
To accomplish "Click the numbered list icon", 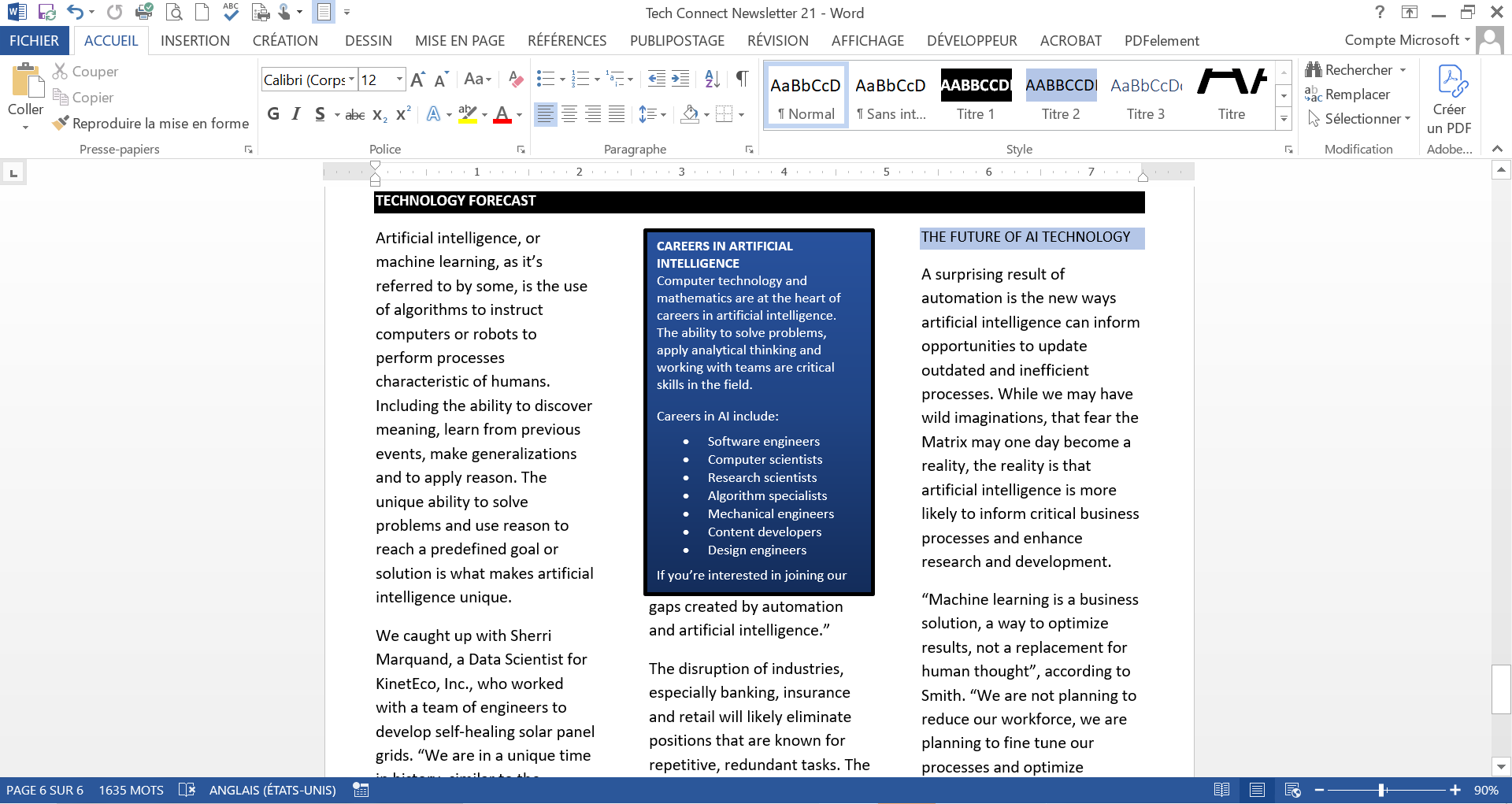I will [580, 79].
